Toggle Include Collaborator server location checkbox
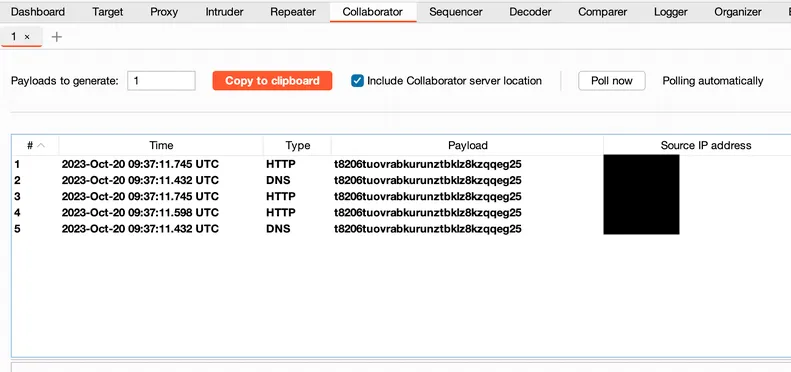791x372 pixels. click(357, 81)
